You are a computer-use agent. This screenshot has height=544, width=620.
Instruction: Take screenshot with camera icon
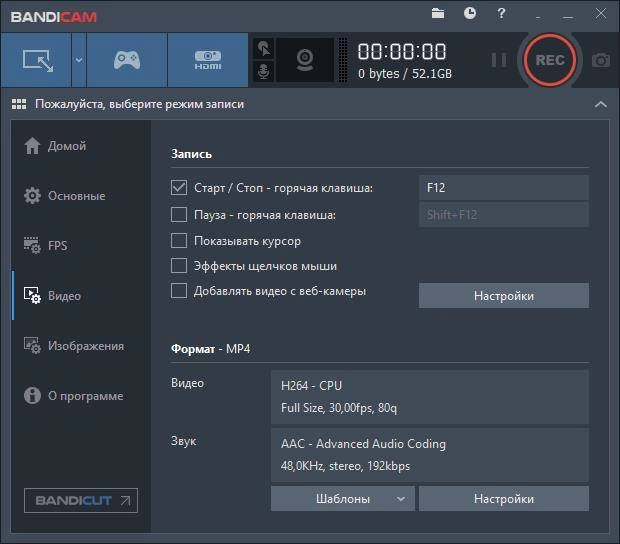click(x=601, y=60)
